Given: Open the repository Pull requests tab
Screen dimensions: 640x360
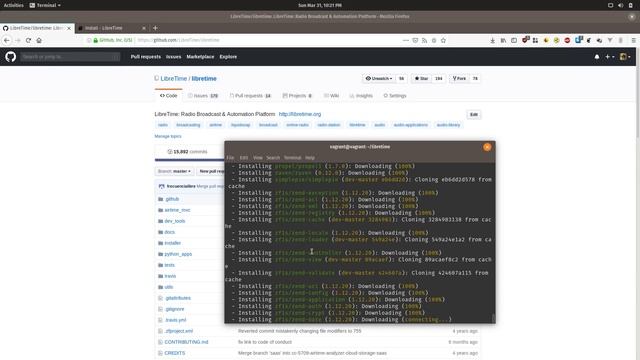Looking at the screenshot, I should pos(250,96).
